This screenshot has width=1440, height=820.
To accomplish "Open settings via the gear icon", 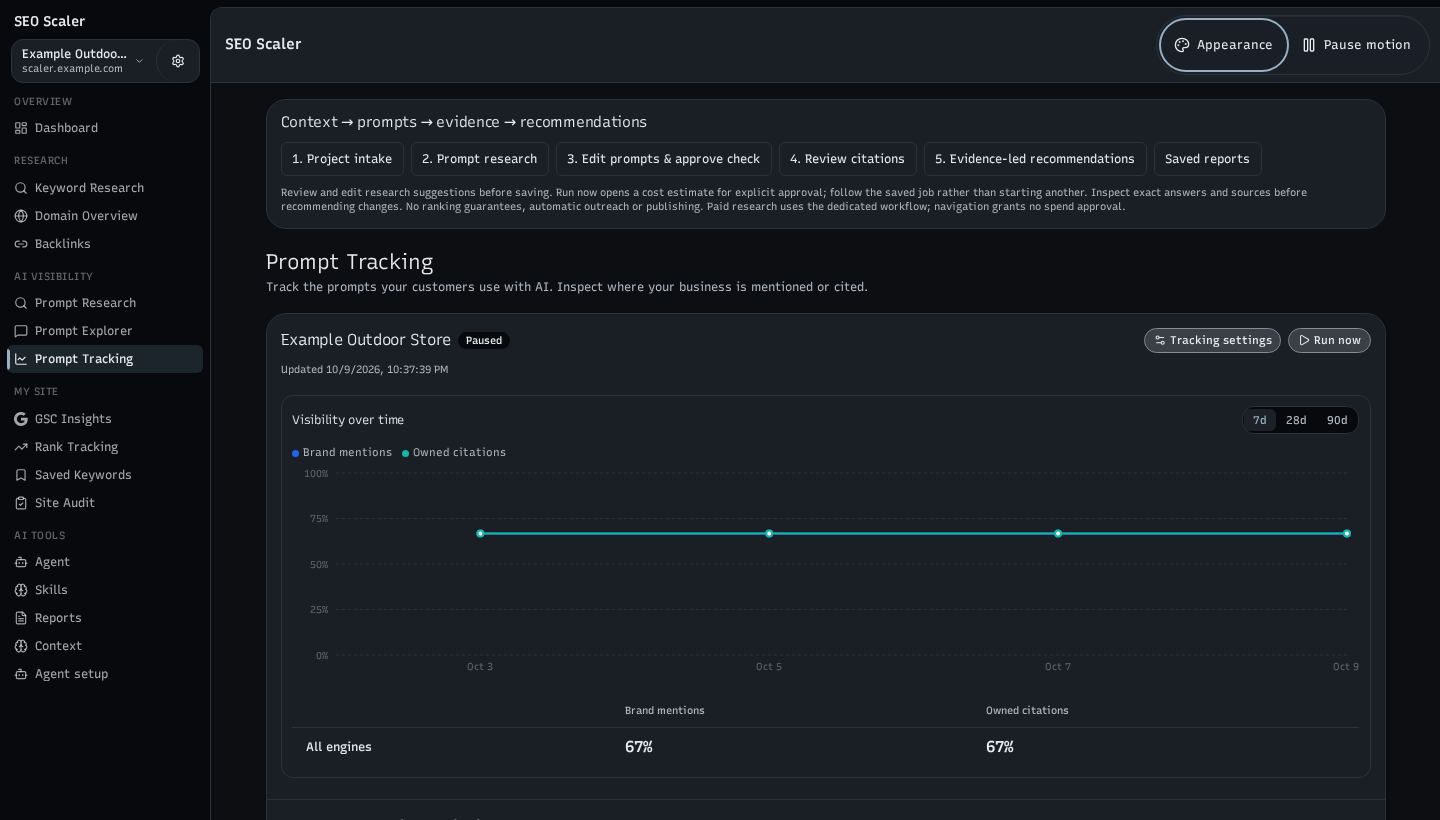I will [x=178, y=61].
